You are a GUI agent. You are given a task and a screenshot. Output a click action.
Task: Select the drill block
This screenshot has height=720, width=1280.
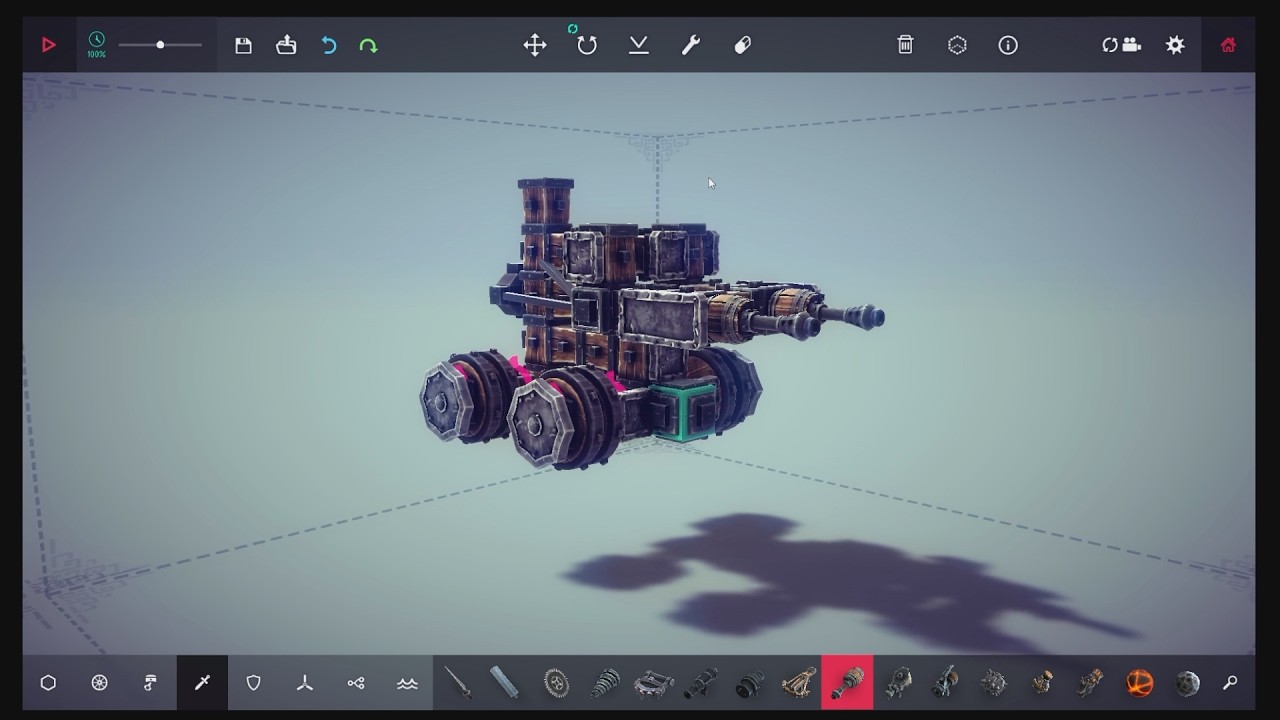(x=604, y=683)
